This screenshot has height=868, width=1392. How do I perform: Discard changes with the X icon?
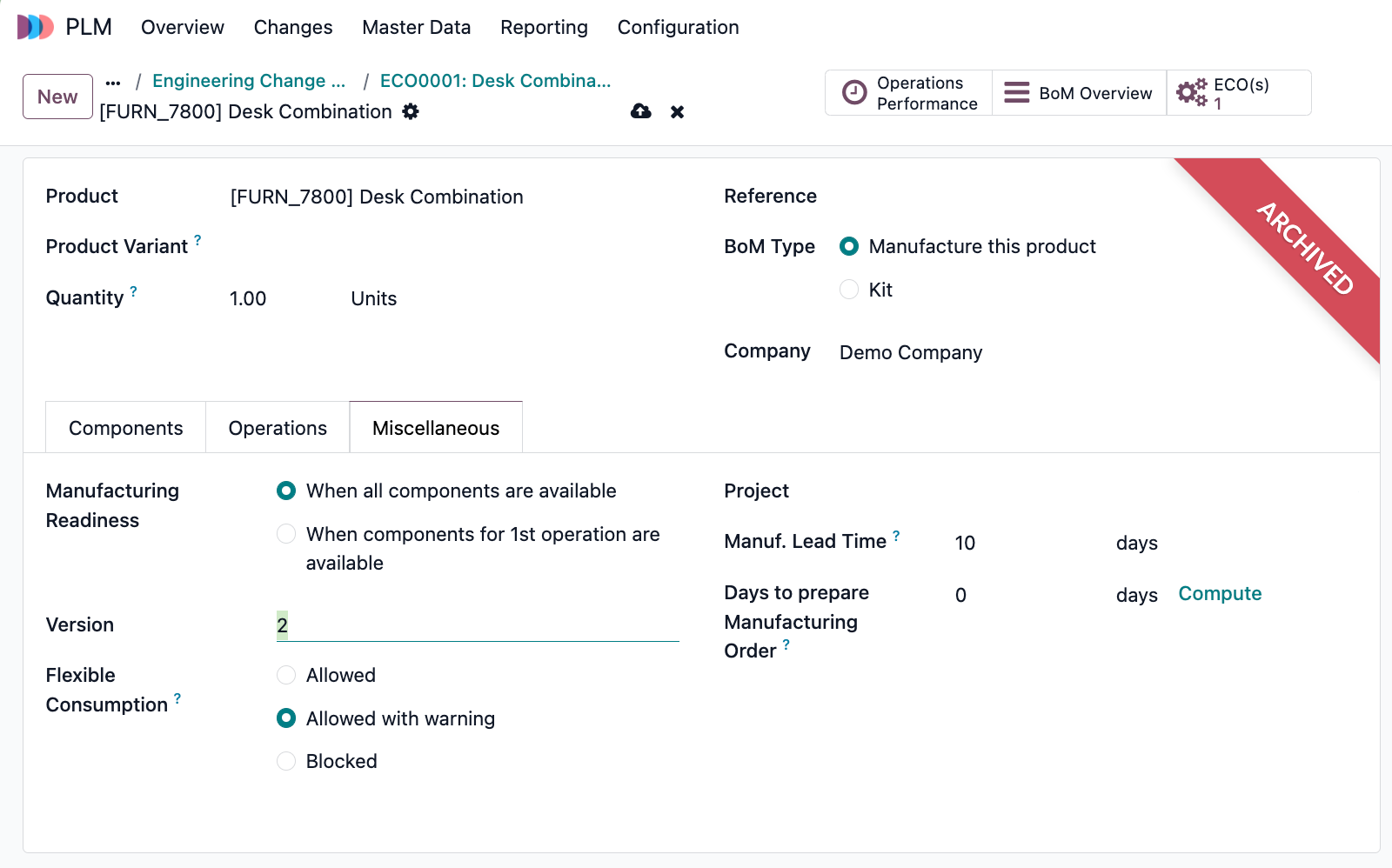[677, 111]
